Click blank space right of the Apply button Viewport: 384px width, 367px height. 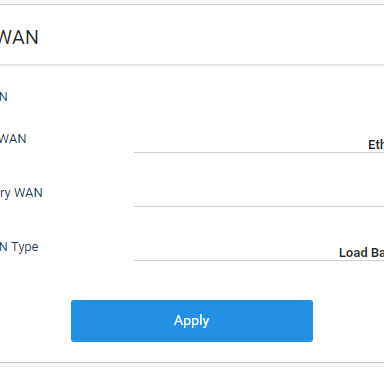pyautogui.click(x=348, y=321)
